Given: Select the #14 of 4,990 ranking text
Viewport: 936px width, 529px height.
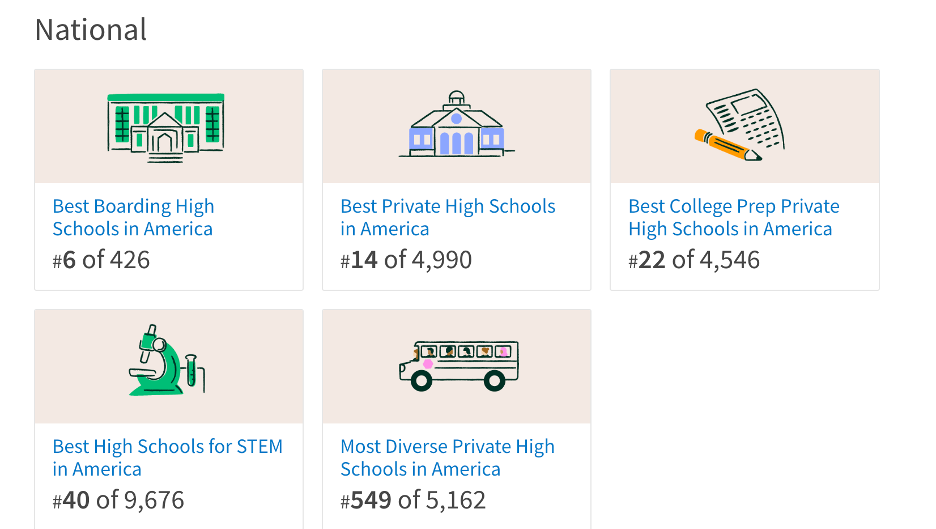Looking at the screenshot, I should click(x=406, y=260).
